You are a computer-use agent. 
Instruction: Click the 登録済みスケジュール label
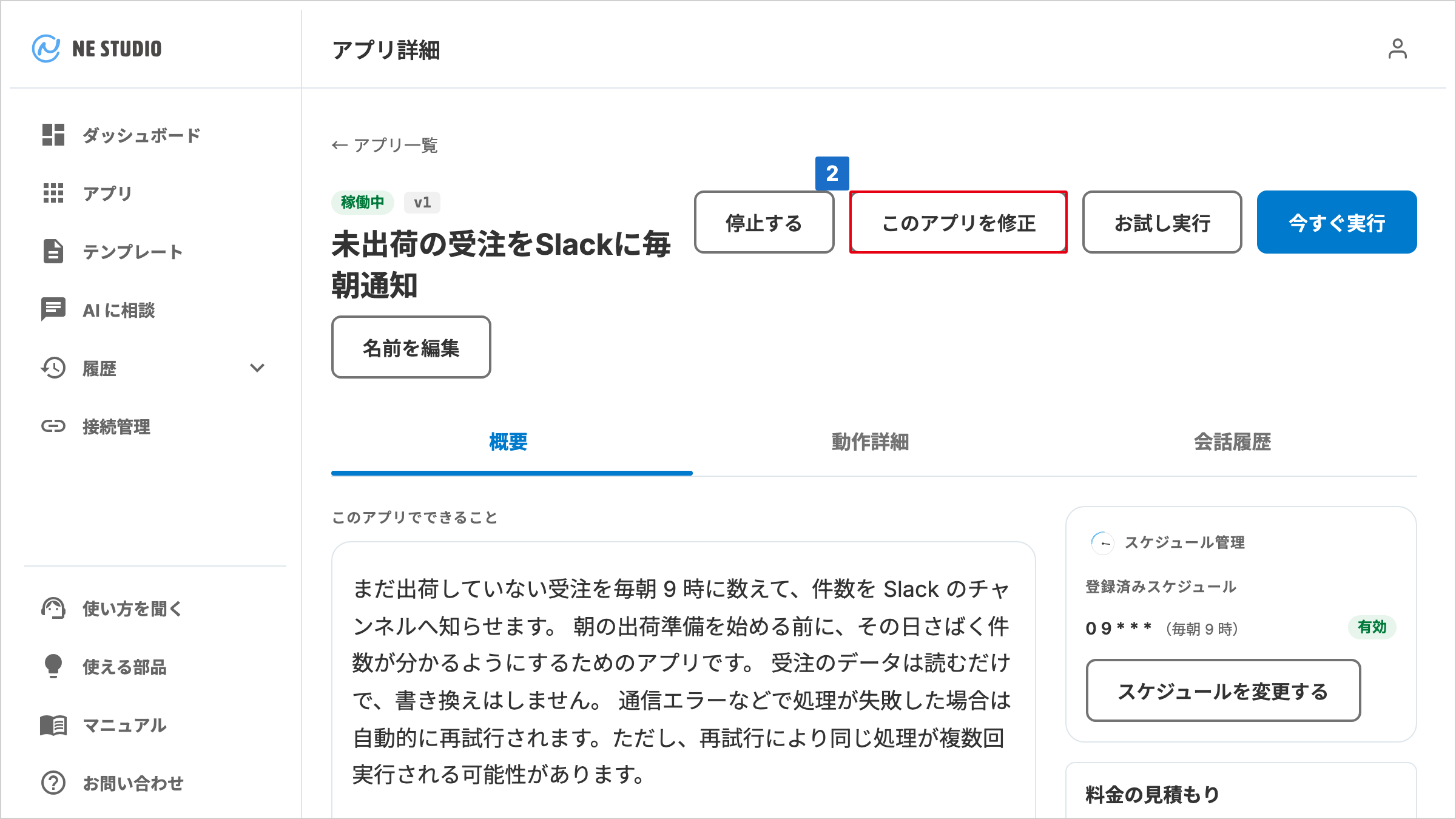click(1161, 587)
